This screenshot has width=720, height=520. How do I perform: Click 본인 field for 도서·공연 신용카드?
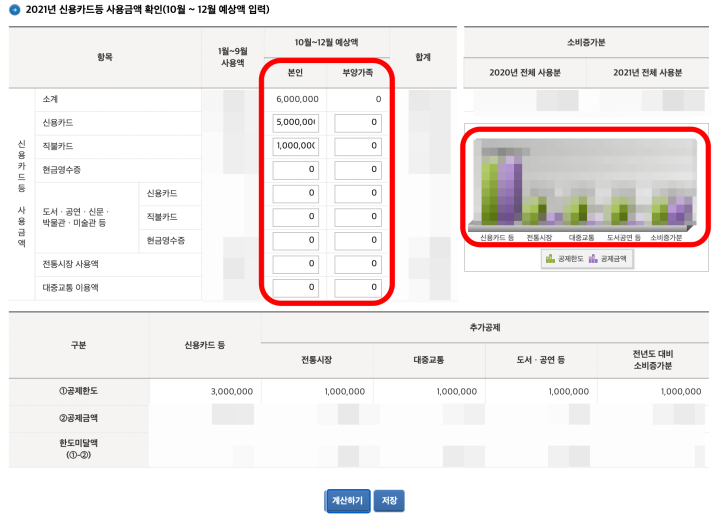[296, 194]
